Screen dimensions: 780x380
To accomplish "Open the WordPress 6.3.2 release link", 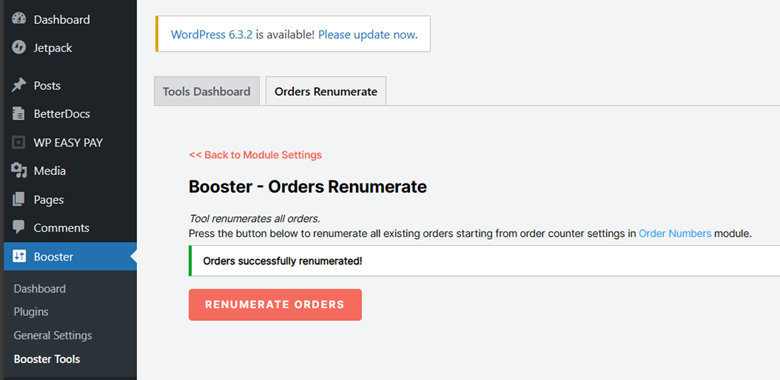I will pos(211,34).
